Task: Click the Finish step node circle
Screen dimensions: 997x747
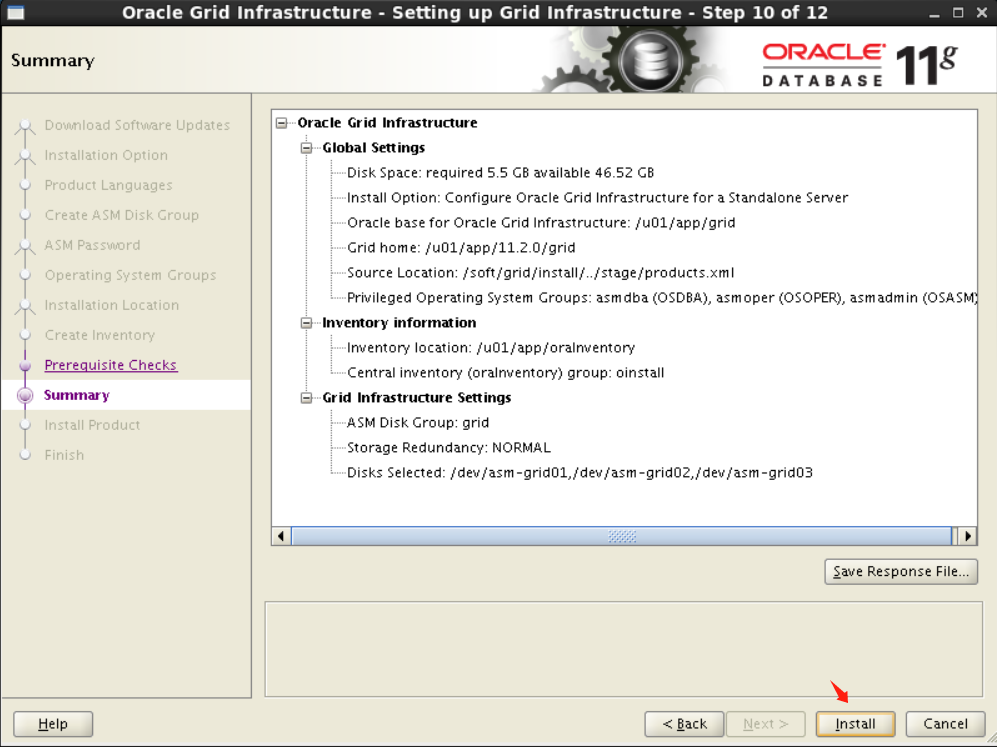Action: pyautogui.click(x=25, y=455)
